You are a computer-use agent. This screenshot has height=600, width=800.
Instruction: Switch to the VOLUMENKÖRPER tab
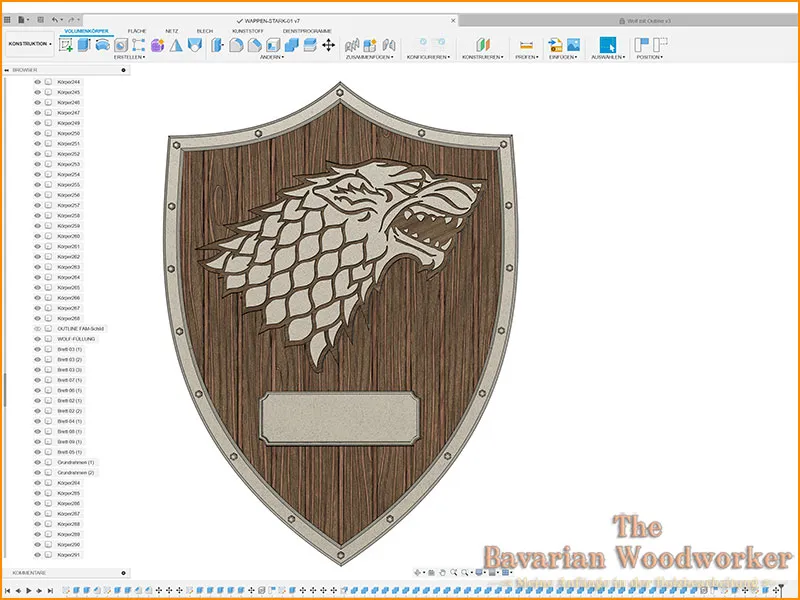86,31
